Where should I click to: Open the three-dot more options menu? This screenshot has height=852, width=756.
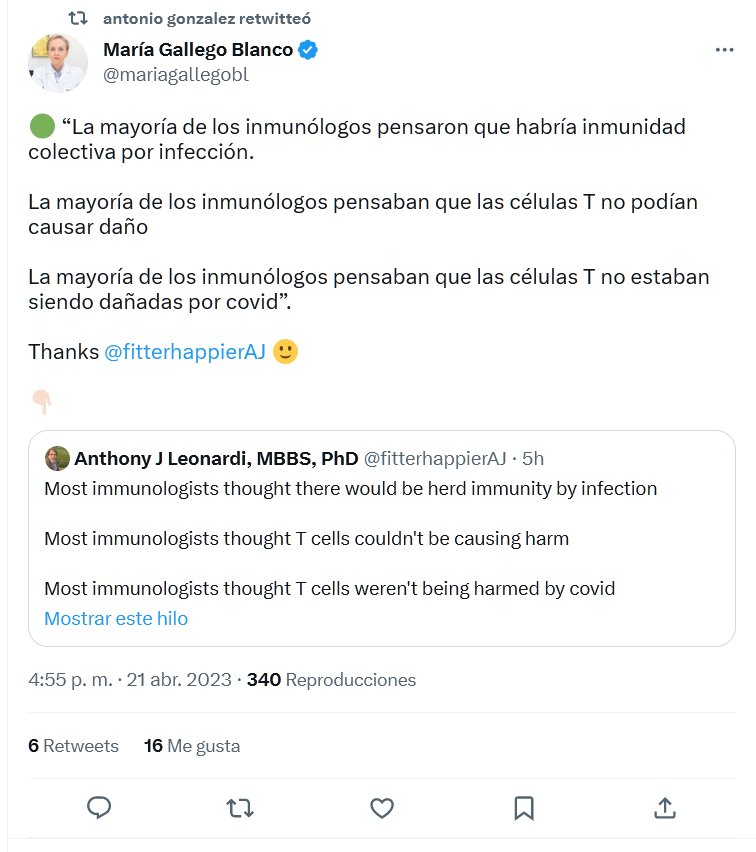click(x=725, y=50)
